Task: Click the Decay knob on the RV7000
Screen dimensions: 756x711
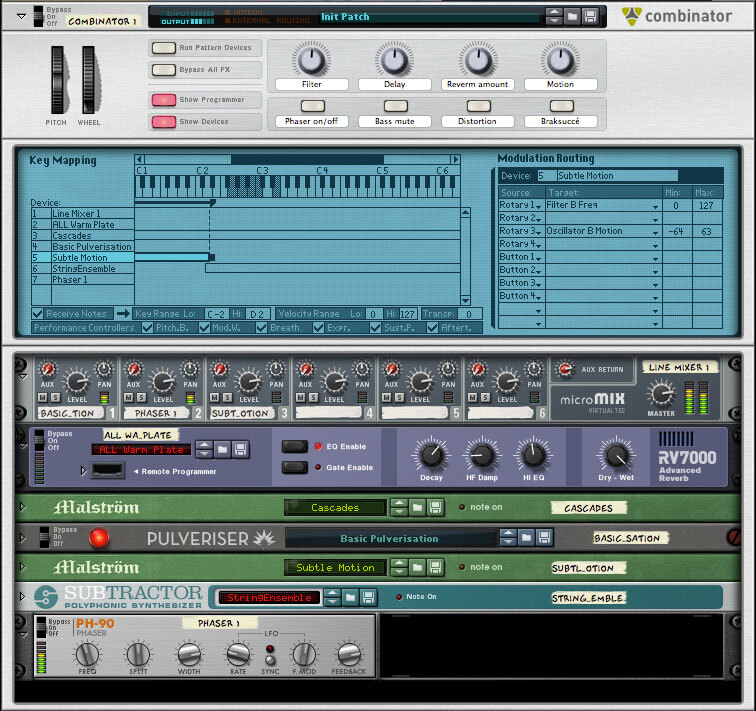Action: click(x=431, y=455)
